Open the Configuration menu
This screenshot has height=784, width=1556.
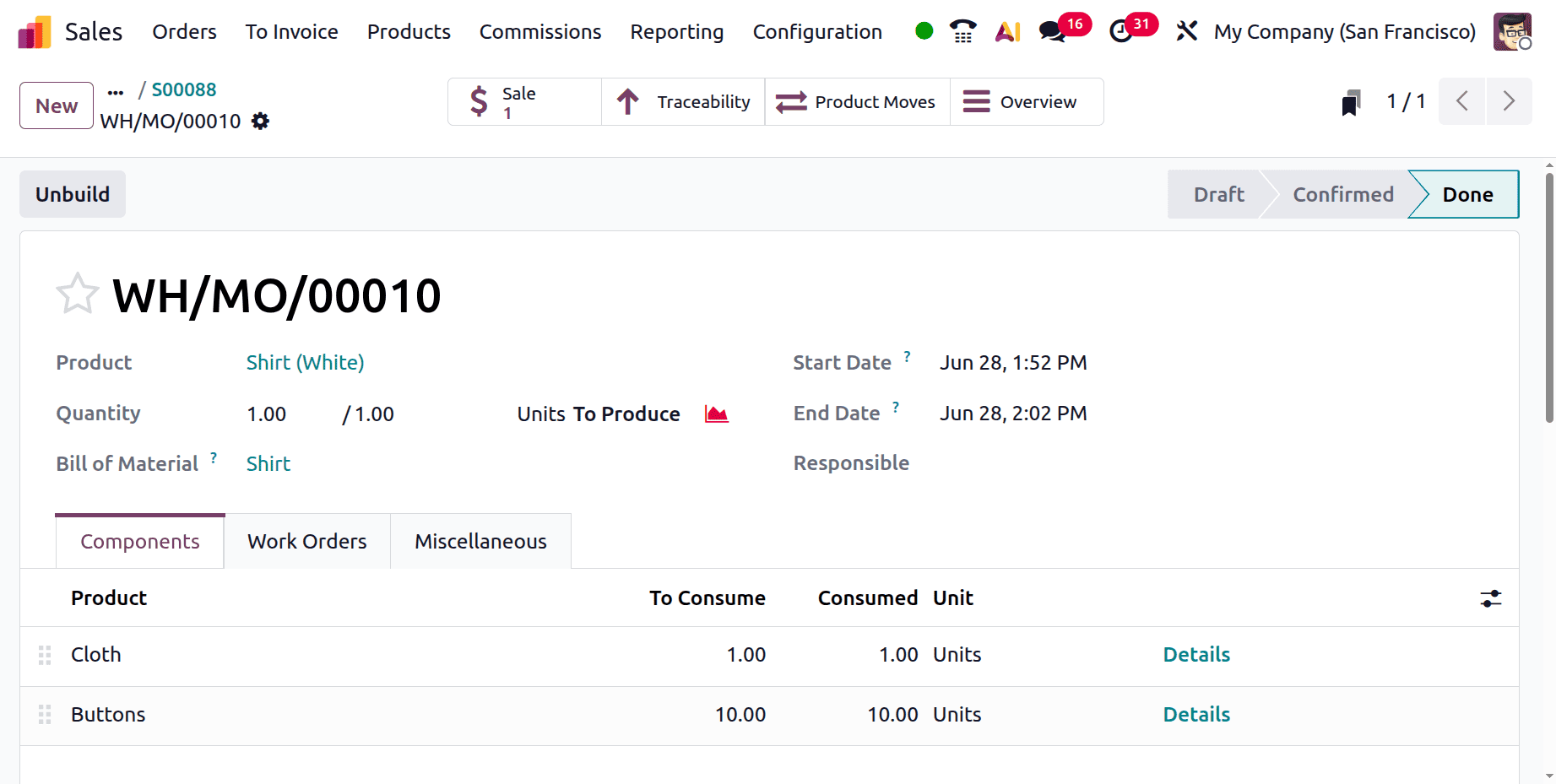click(817, 32)
